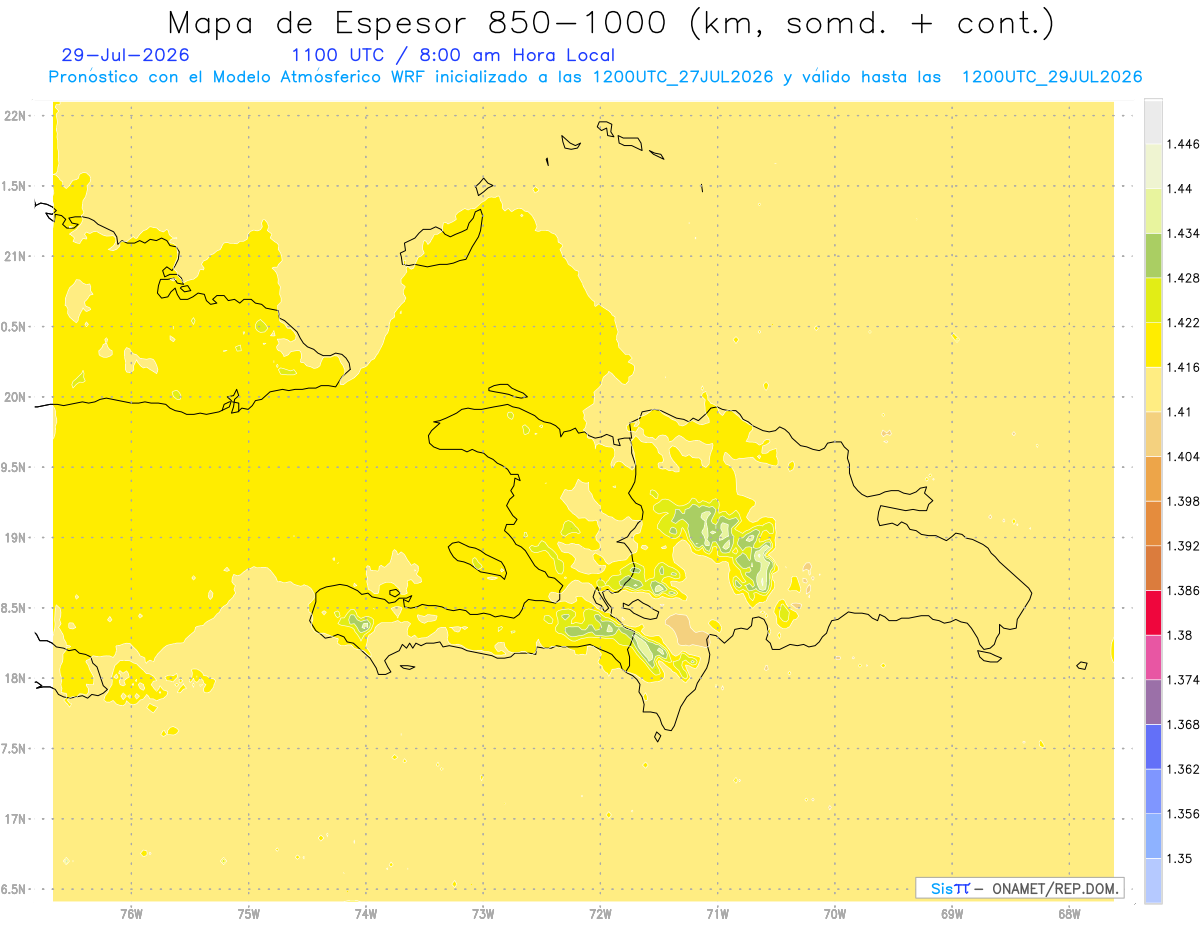The width and height of the screenshot is (1200, 927).
Task: Click the latitude label '6.5N'
Action: click(x=14, y=889)
